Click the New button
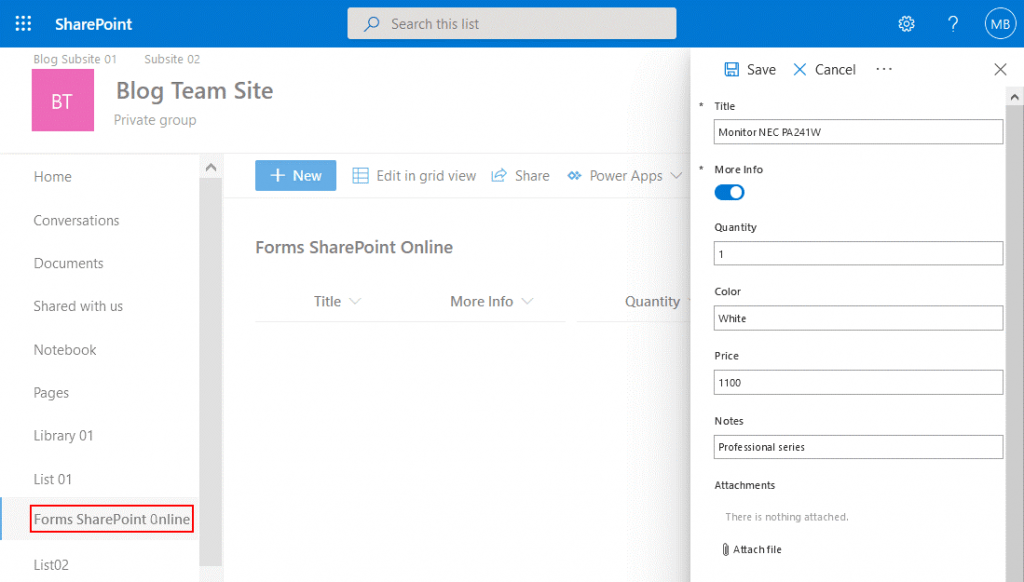The image size is (1024, 582). (295, 175)
